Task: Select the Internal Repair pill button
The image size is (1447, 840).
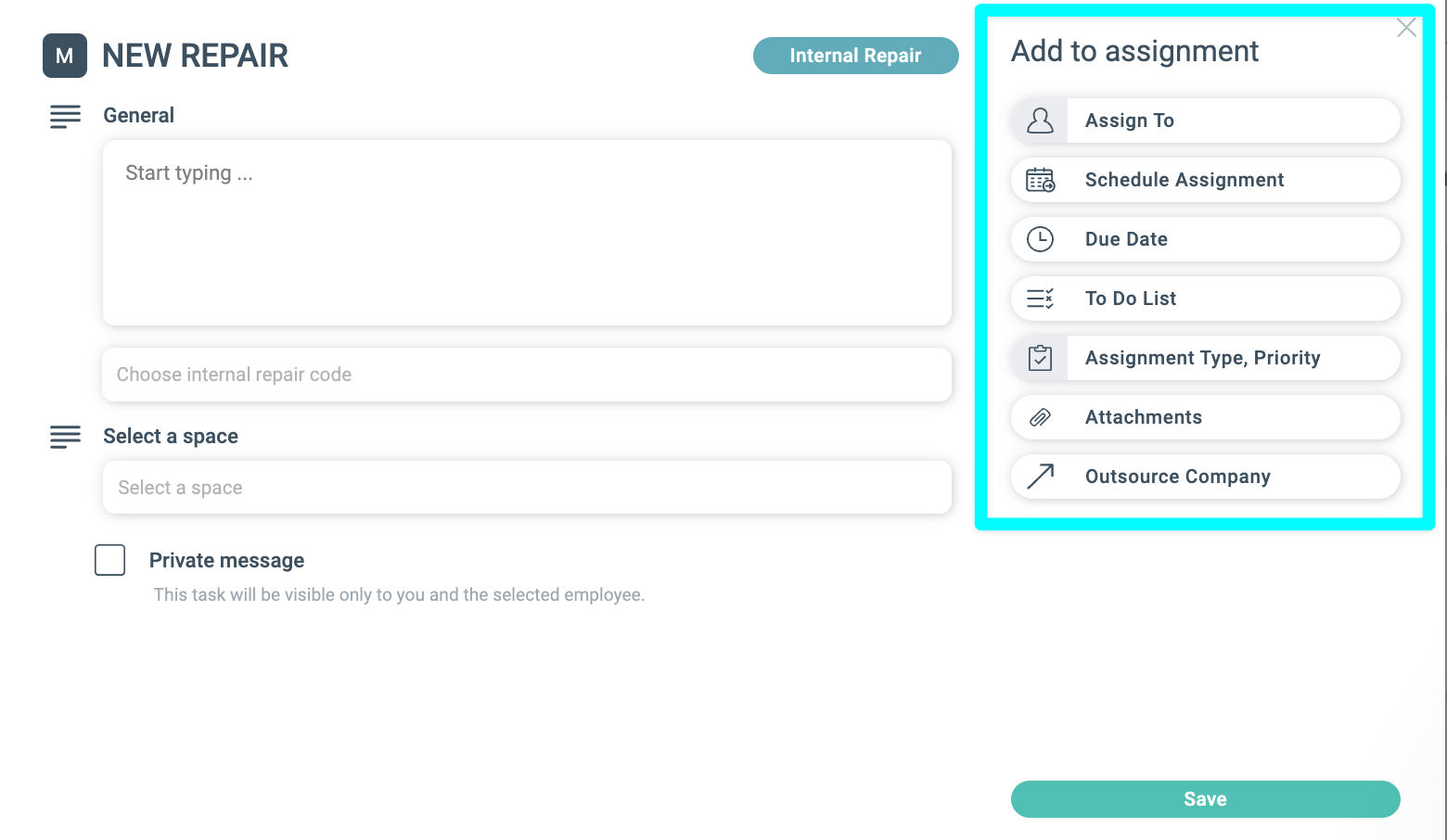Action: click(x=855, y=56)
